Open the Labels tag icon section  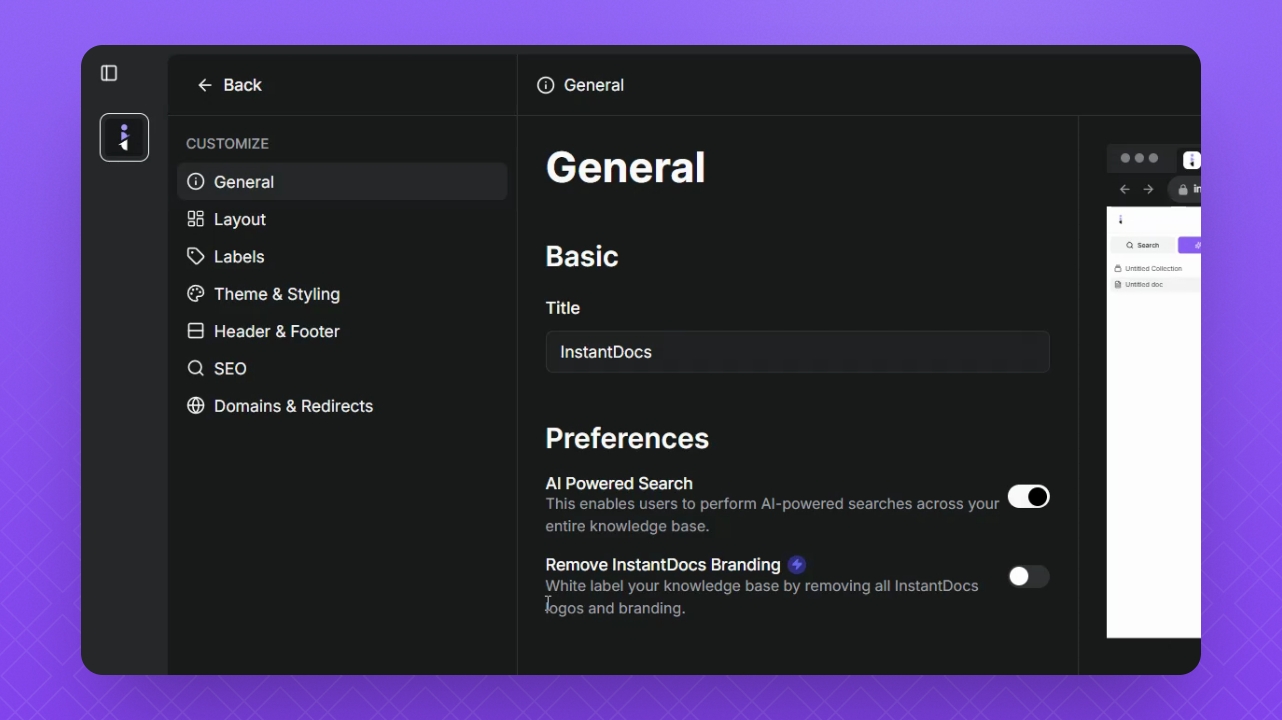pyautogui.click(x=342, y=257)
